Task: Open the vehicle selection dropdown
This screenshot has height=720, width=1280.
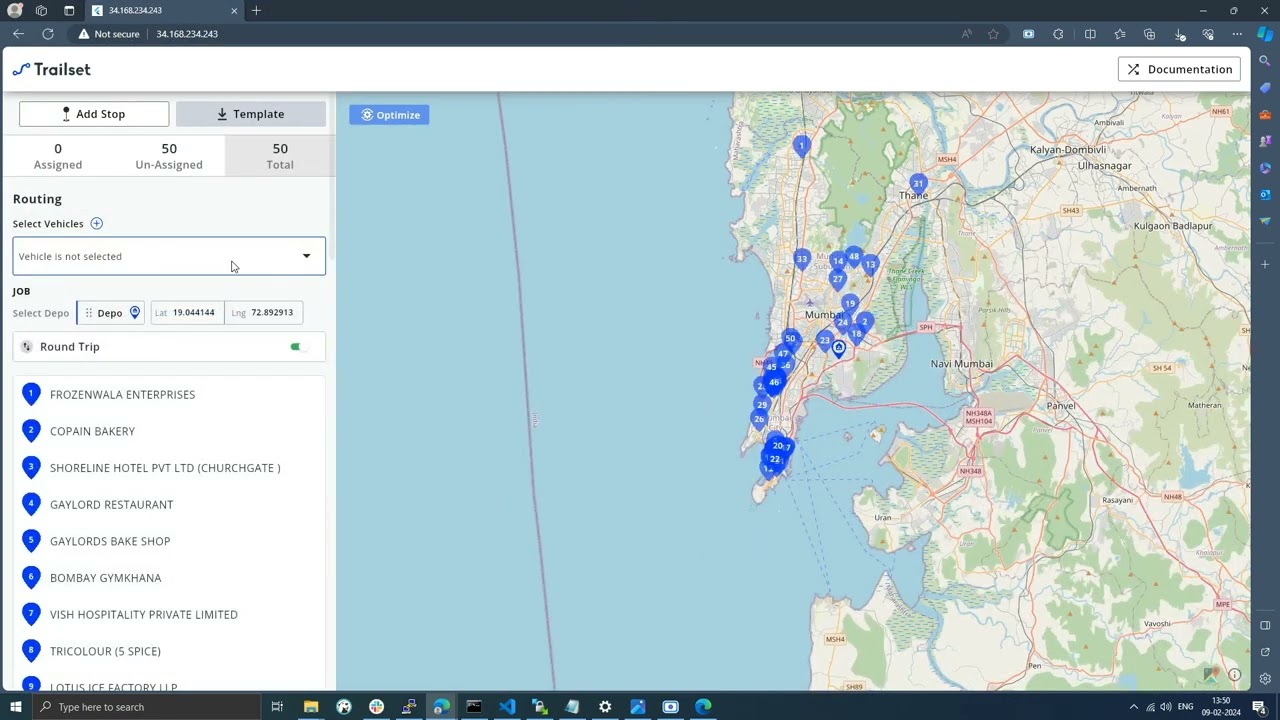Action: point(169,256)
